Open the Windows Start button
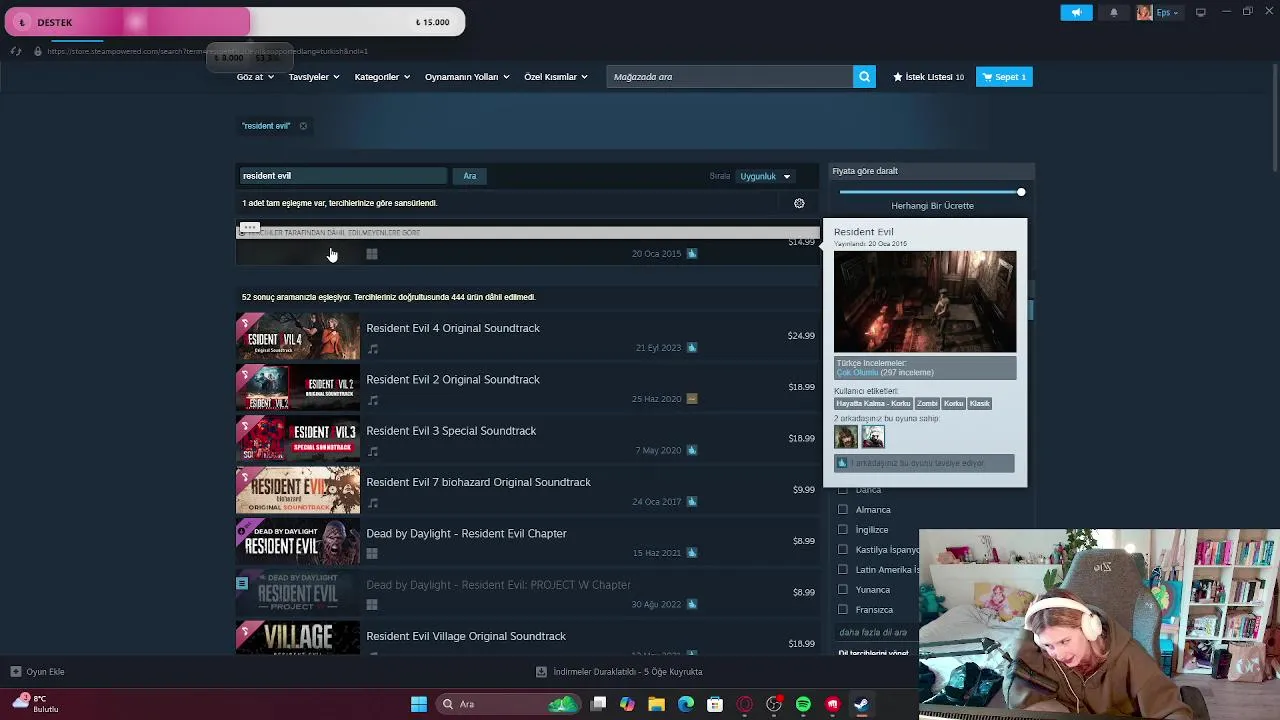The width and height of the screenshot is (1280, 720). (x=419, y=704)
